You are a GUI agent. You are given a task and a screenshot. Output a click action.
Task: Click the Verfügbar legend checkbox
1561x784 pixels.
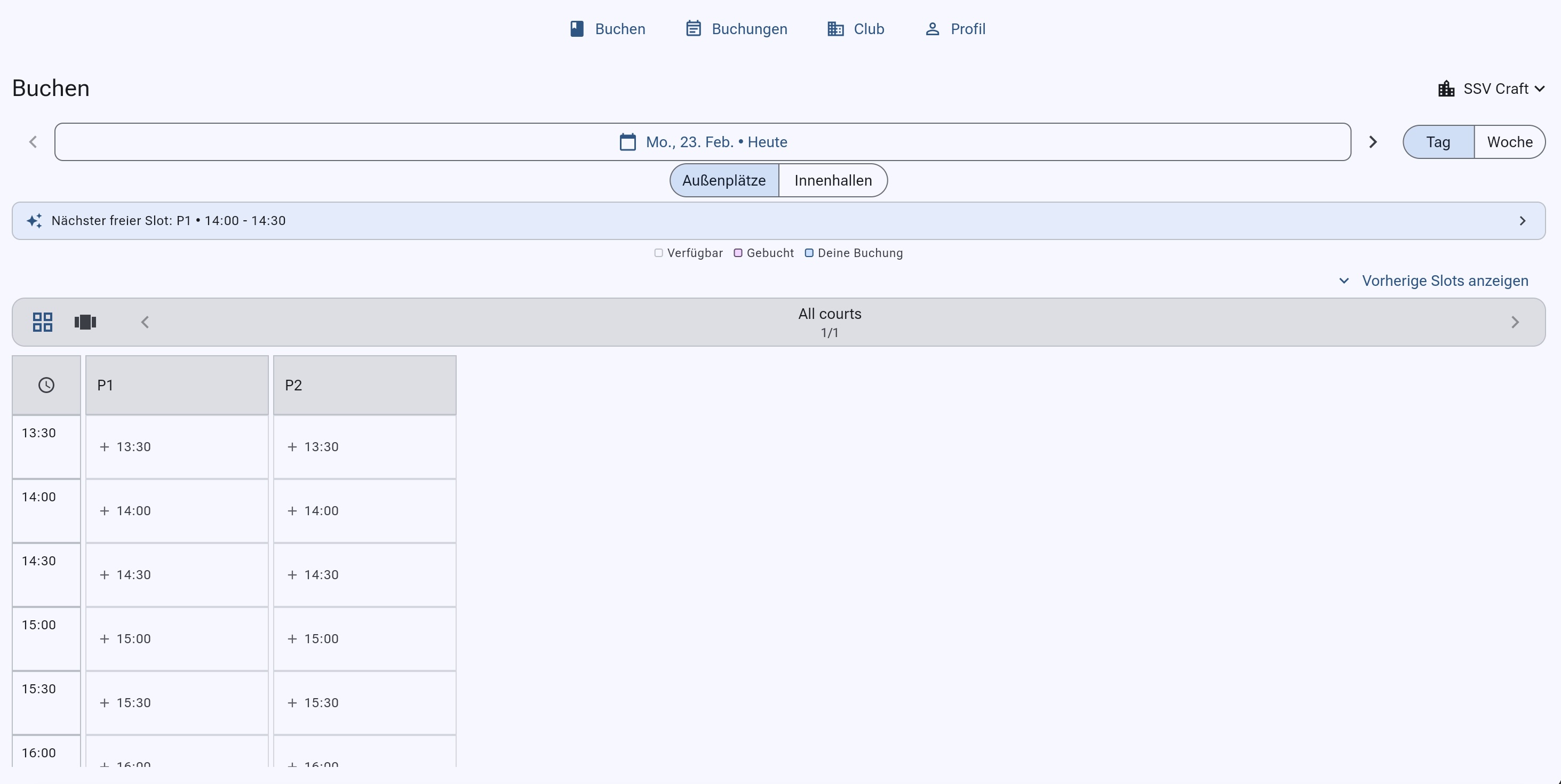659,253
